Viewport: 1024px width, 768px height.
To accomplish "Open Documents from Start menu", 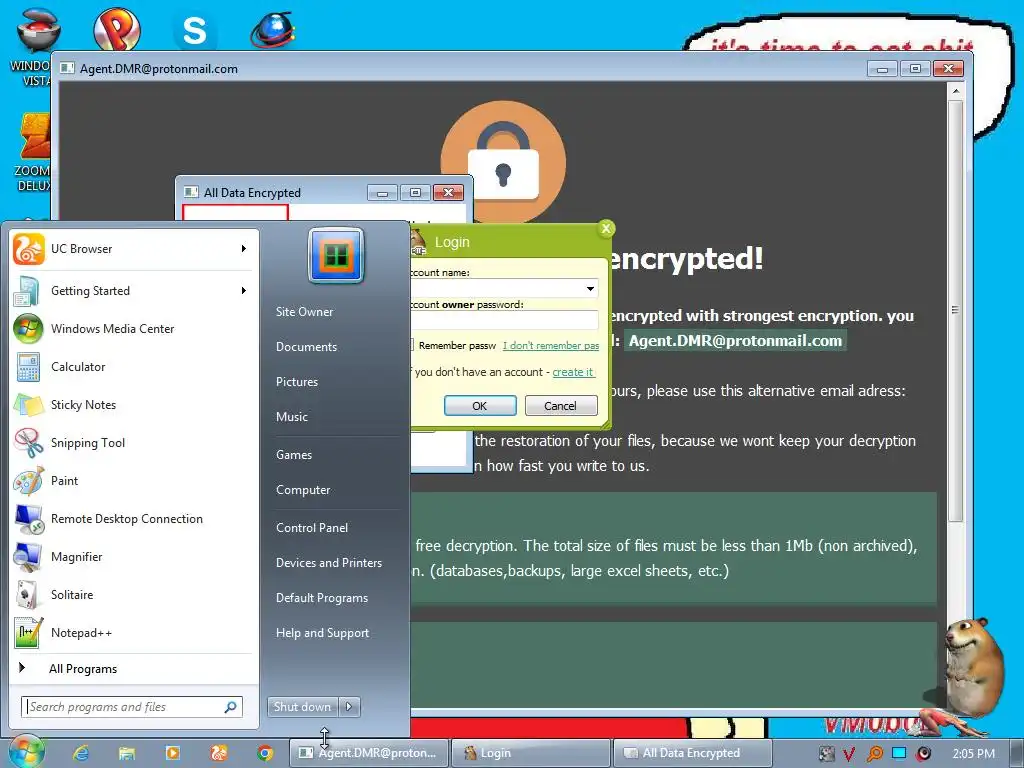I will pyautogui.click(x=306, y=347).
